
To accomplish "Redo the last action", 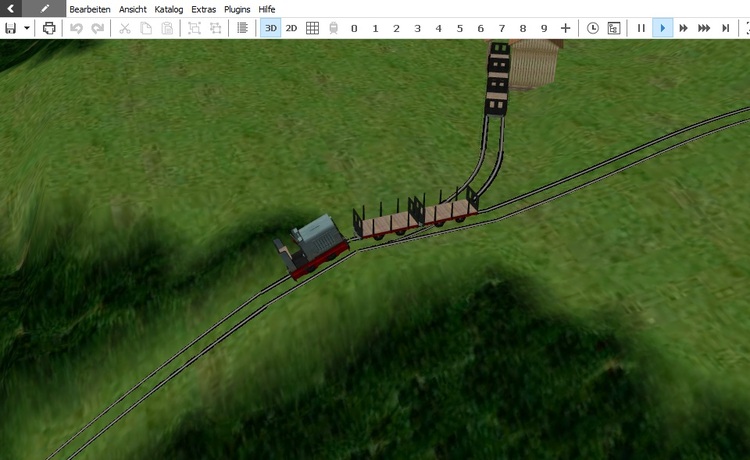I will pos(98,28).
